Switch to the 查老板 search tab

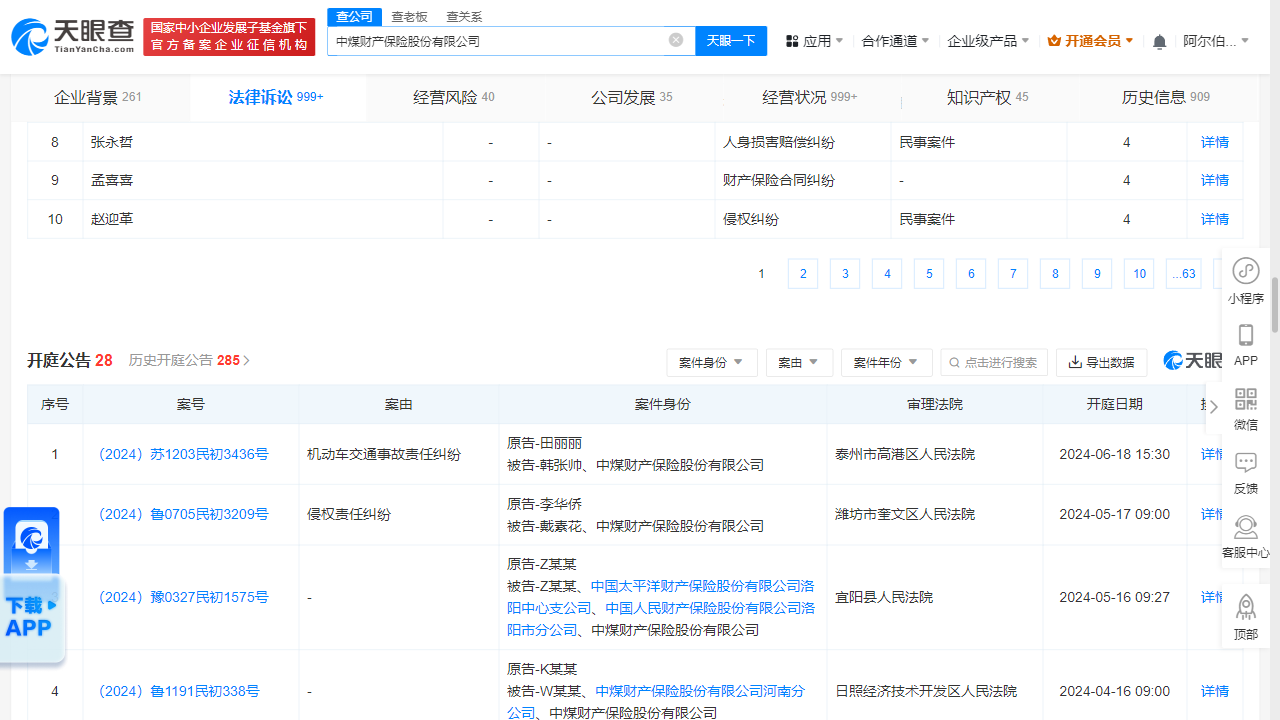[x=410, y=17]
